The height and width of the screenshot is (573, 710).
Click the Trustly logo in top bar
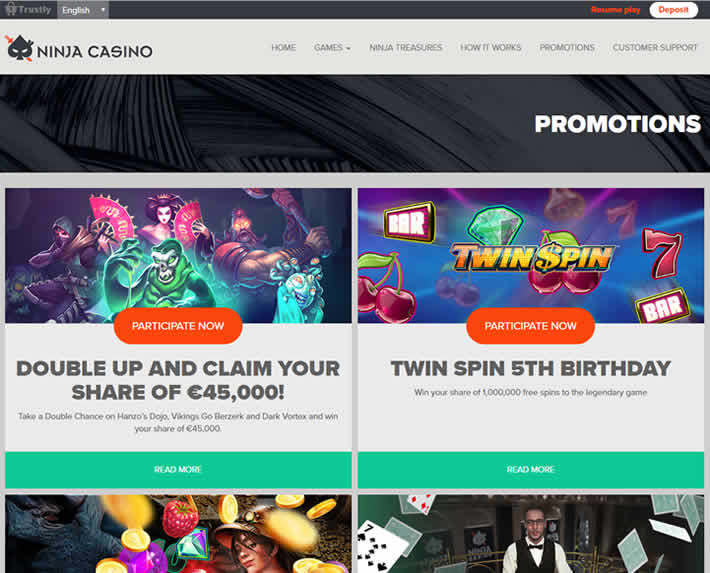pyautogui.click(x=28, y=10)
